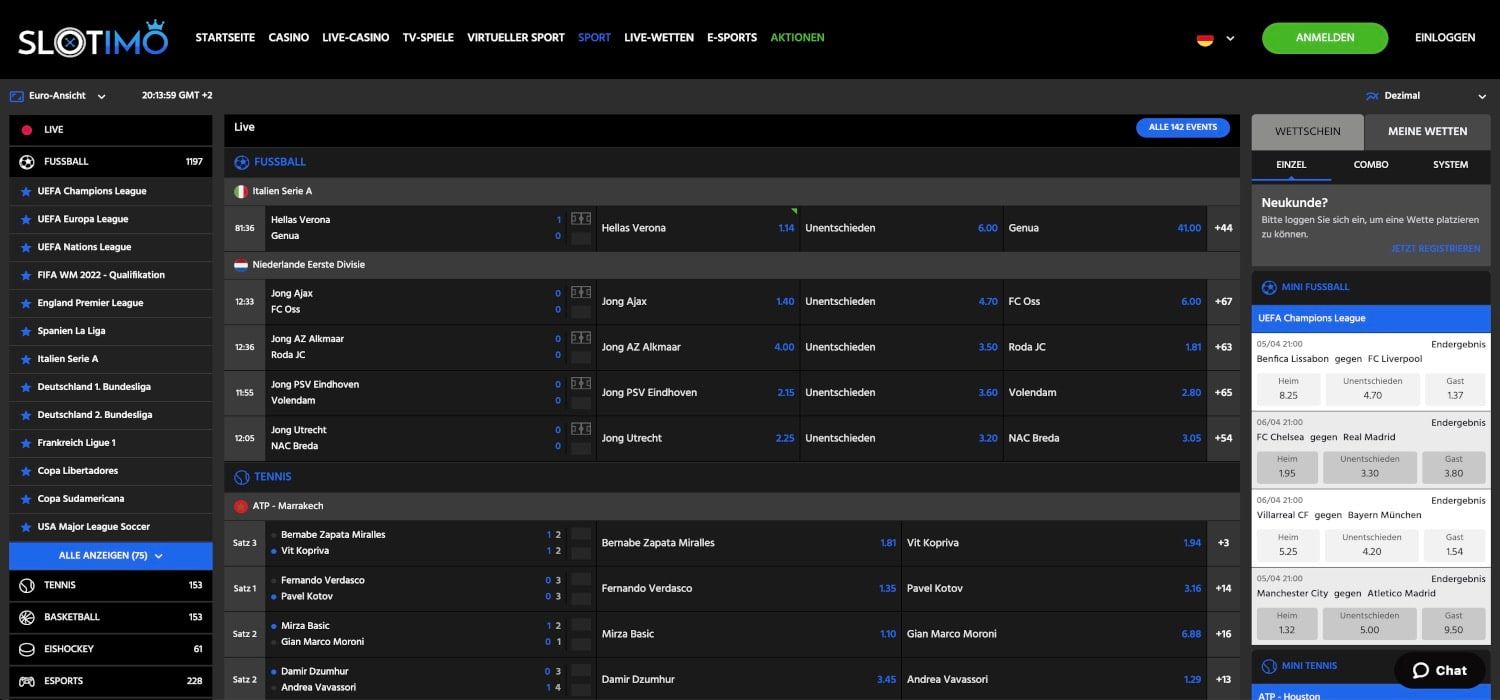
Task: Click the green Anmelden button
Action: (1324, 38)
